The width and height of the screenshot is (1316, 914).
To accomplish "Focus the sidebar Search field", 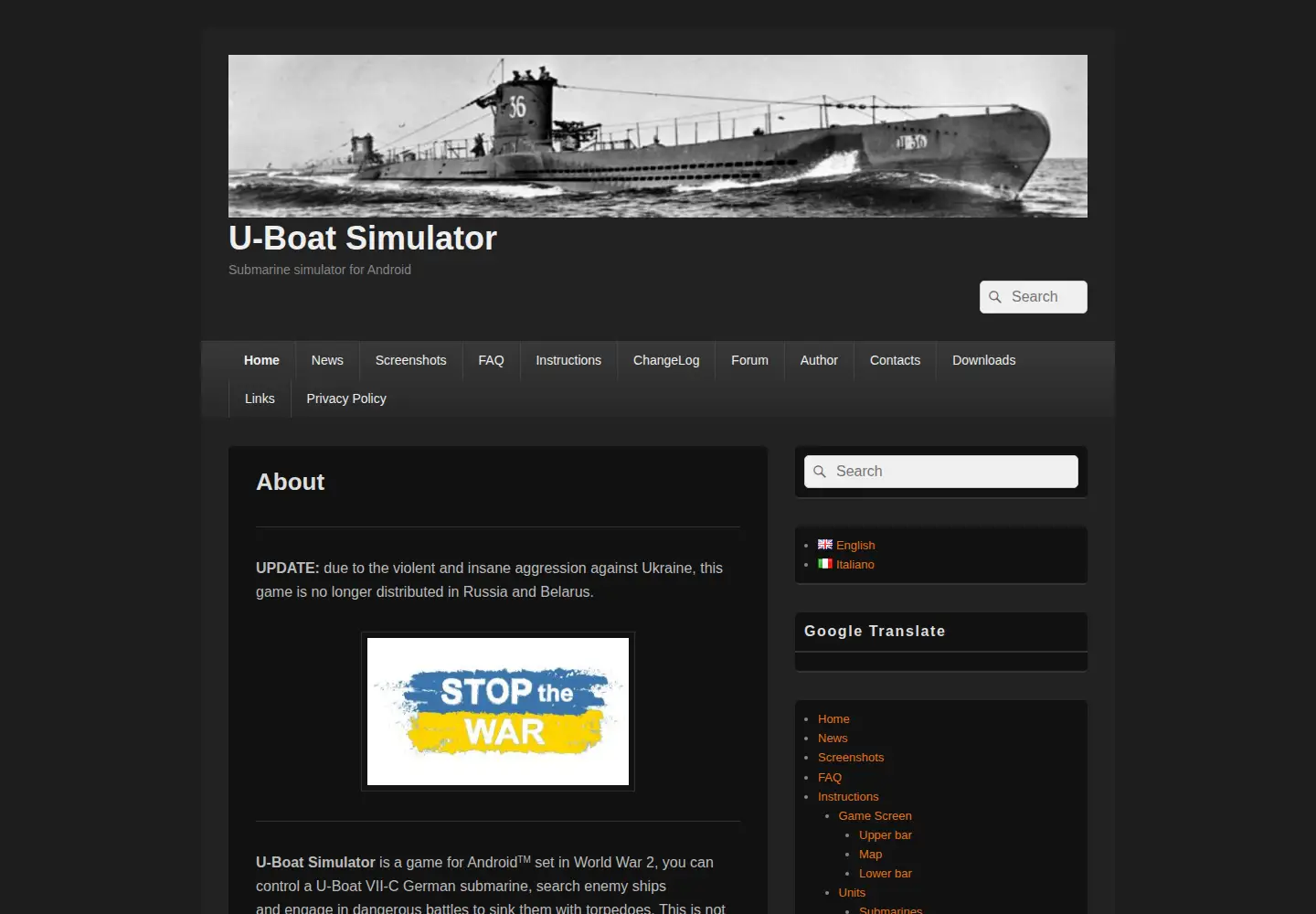I will (x=941, y=472).
